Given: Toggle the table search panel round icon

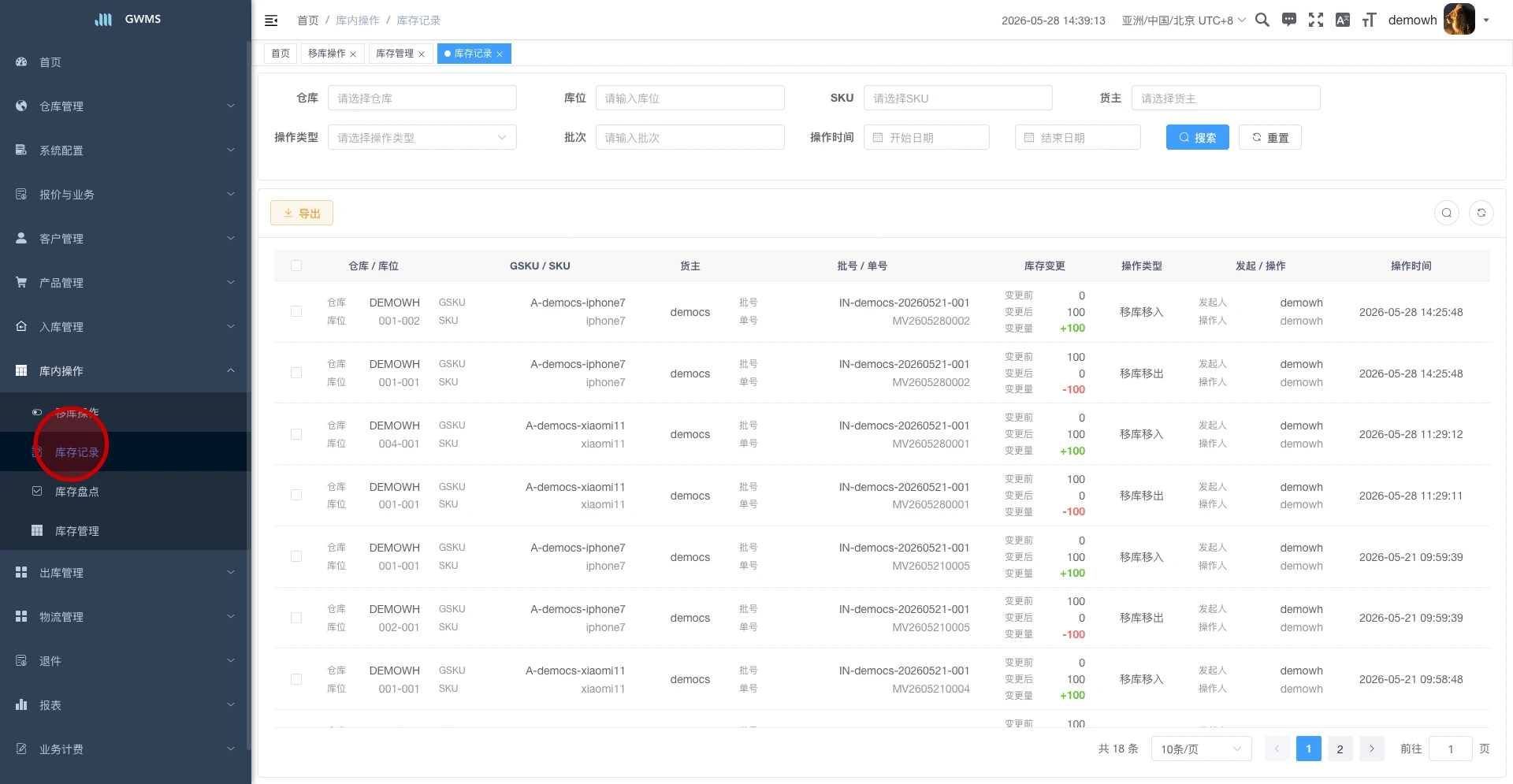Looking at the screenshot, I should click(1447, 213).
